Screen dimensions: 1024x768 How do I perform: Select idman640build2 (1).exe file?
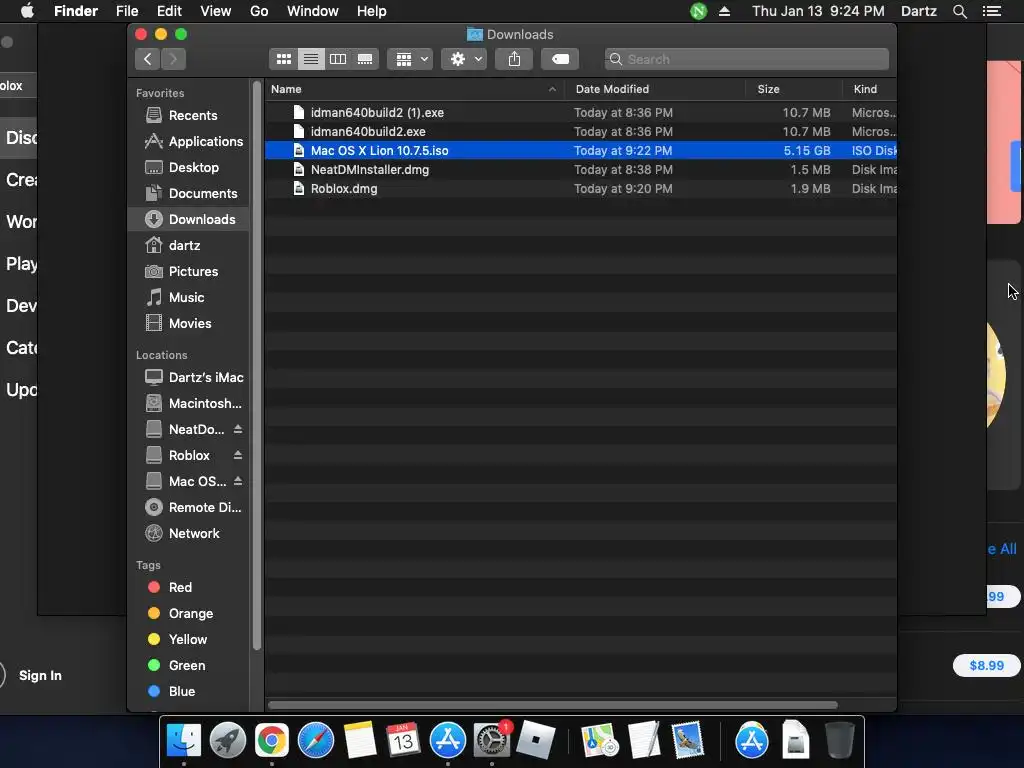[x=581, y=113]
